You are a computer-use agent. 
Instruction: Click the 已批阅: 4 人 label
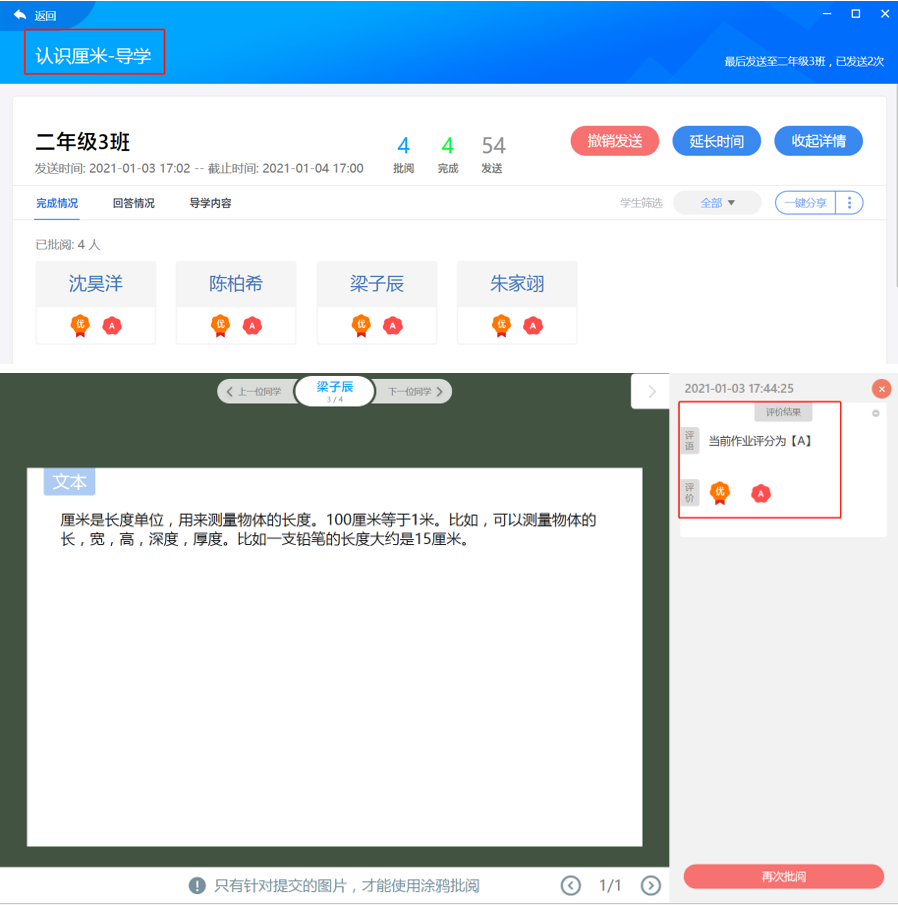pos(68,245)
